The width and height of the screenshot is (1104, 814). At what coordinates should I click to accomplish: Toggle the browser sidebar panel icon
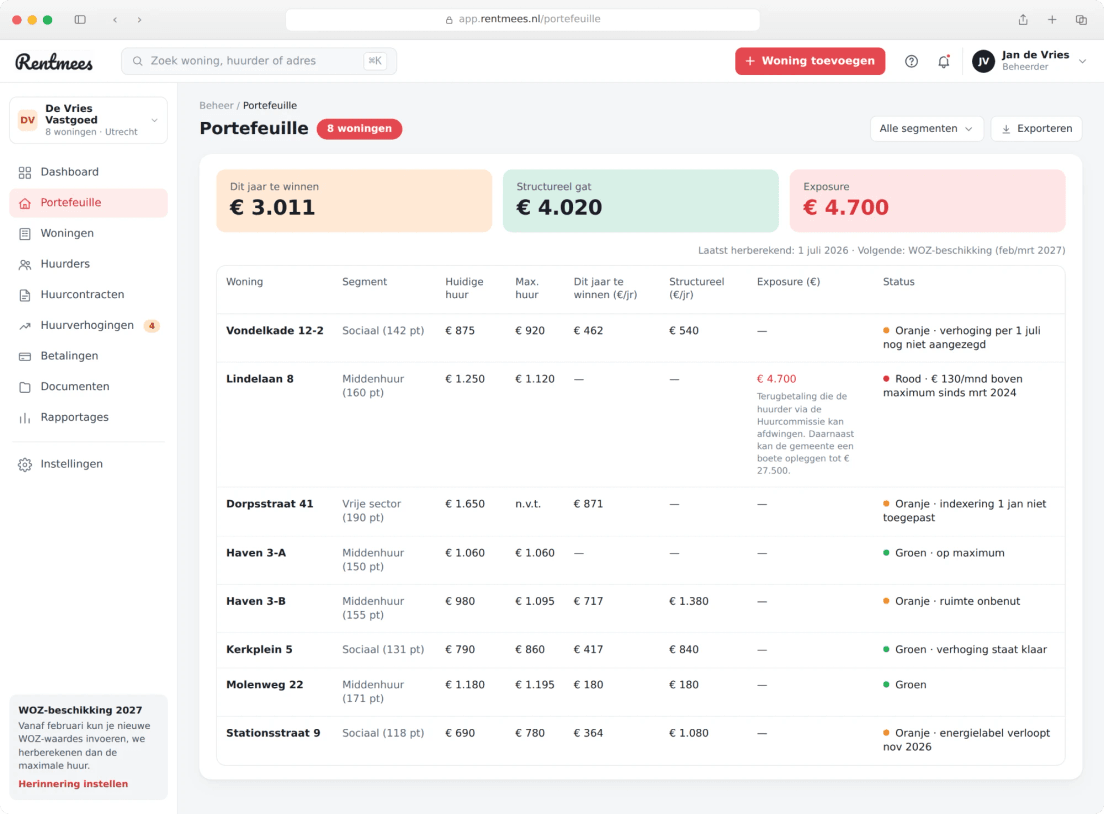click(80, 20)
